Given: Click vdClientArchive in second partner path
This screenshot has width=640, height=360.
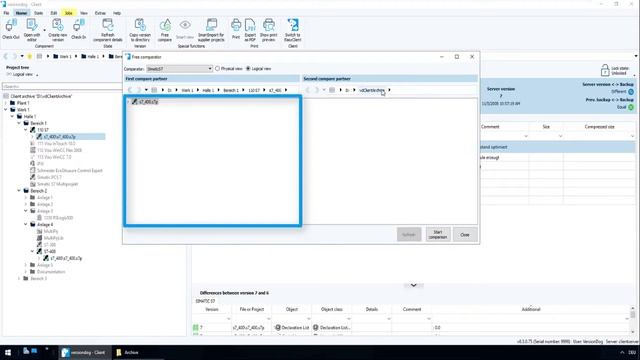Looking at the screenshot, I should (x=371, y=90).
